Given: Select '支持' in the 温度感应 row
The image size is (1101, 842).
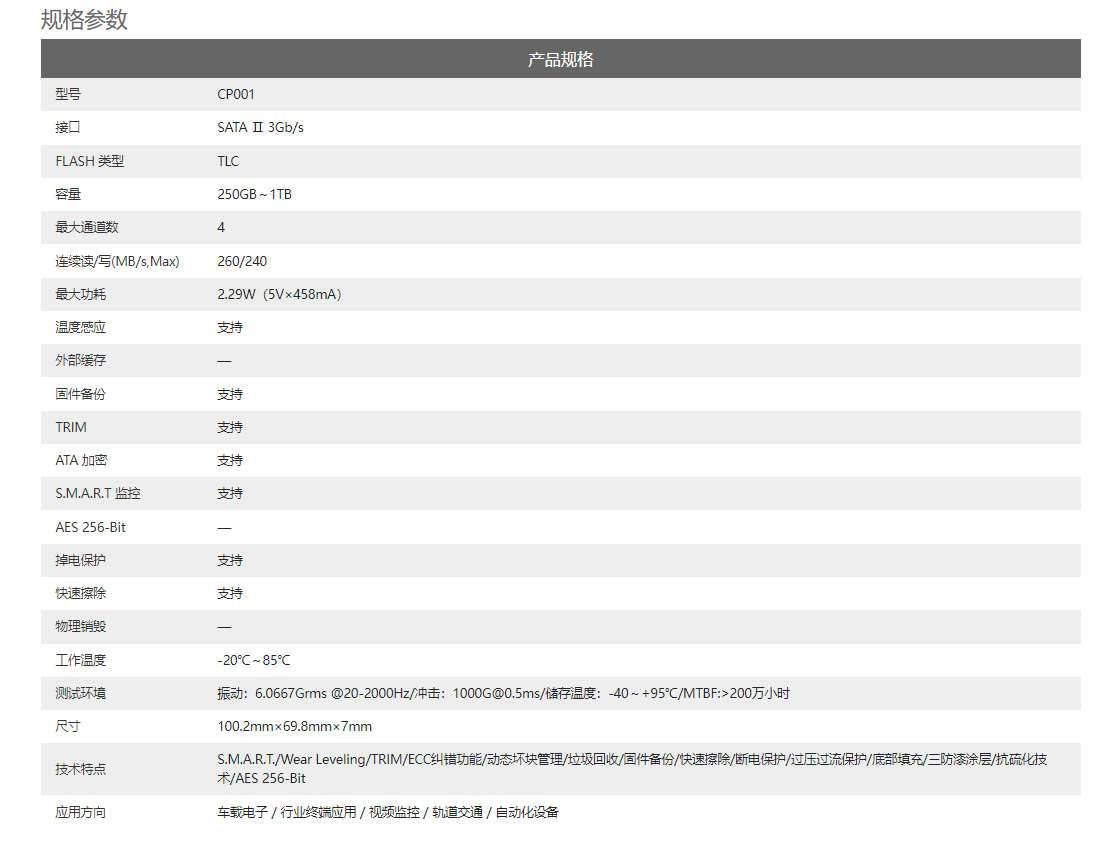Looking at the screenshot, I should (230, 327).
